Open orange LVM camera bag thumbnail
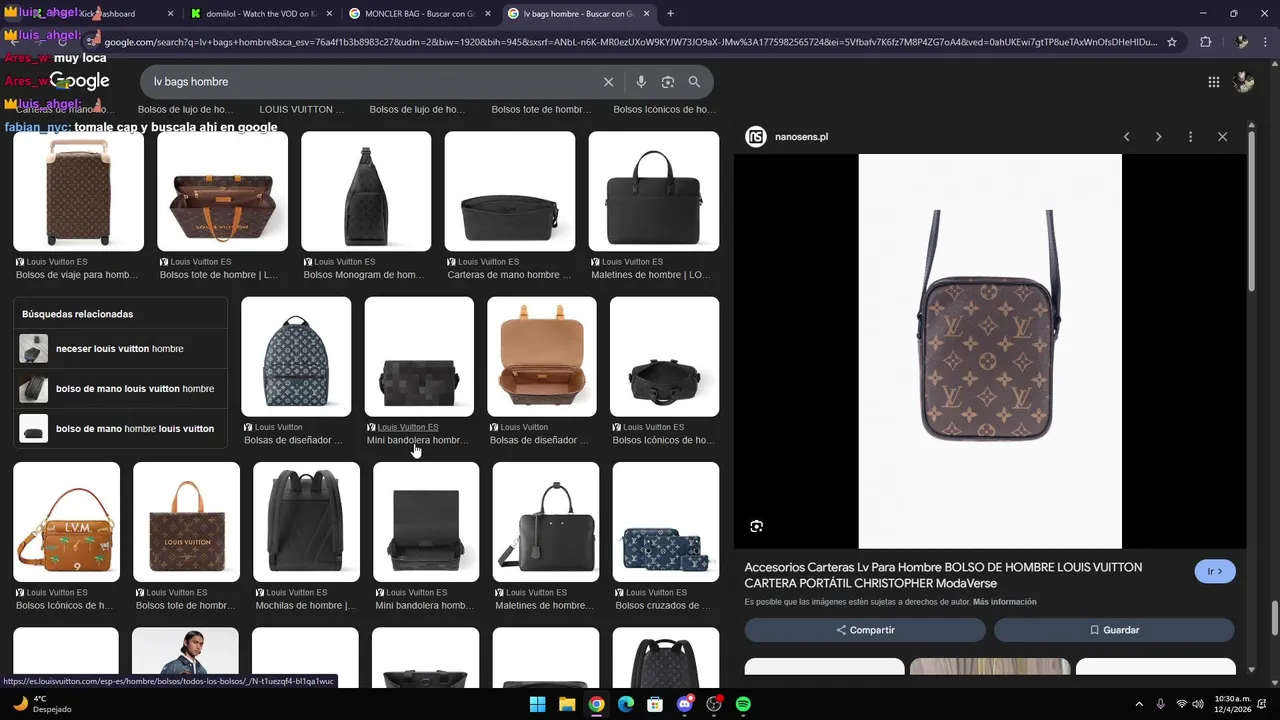The image size is (1280, 720). click(x=66, y=522)
